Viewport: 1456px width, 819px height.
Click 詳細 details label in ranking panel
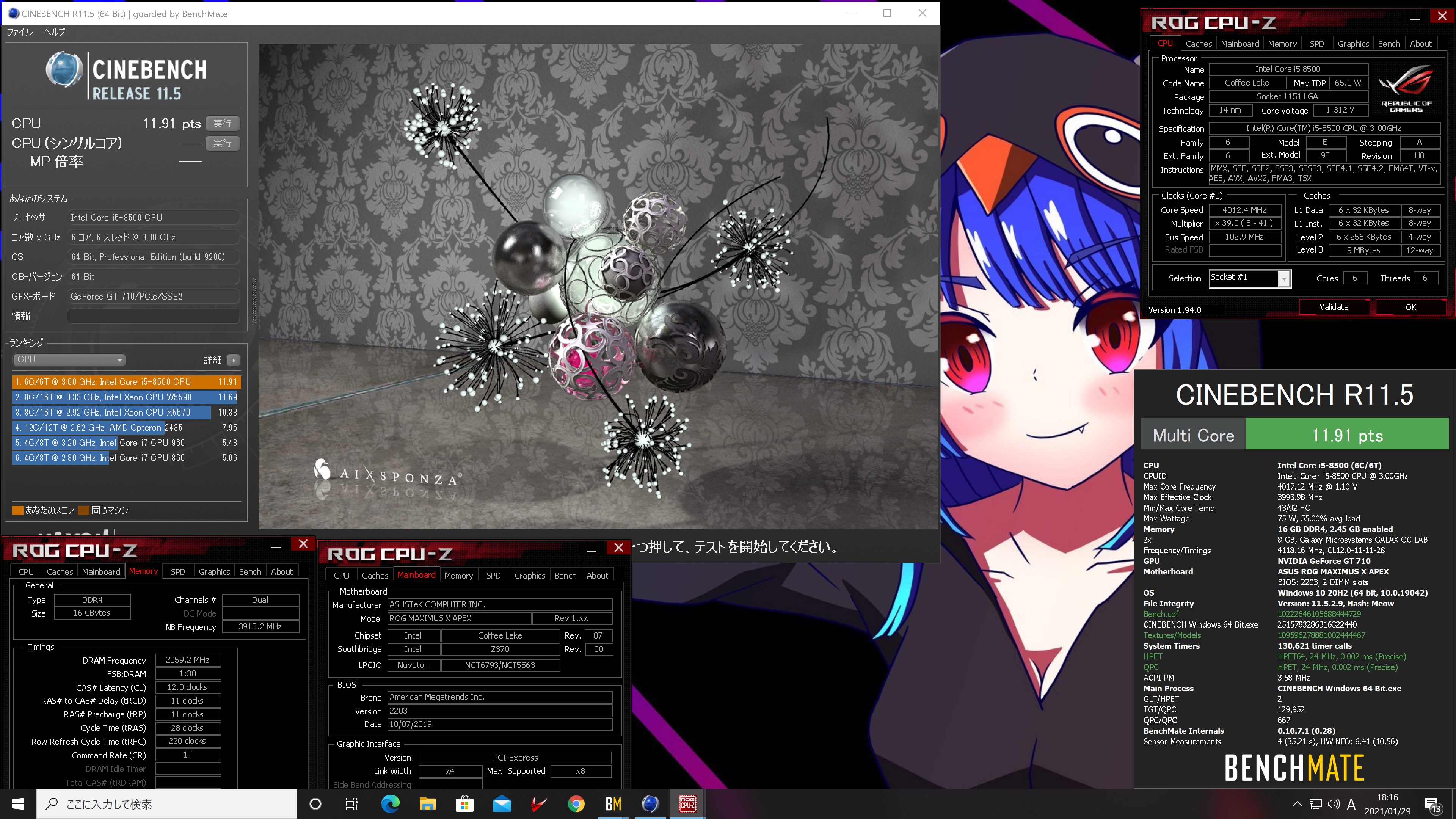click(x=212, y=359)
